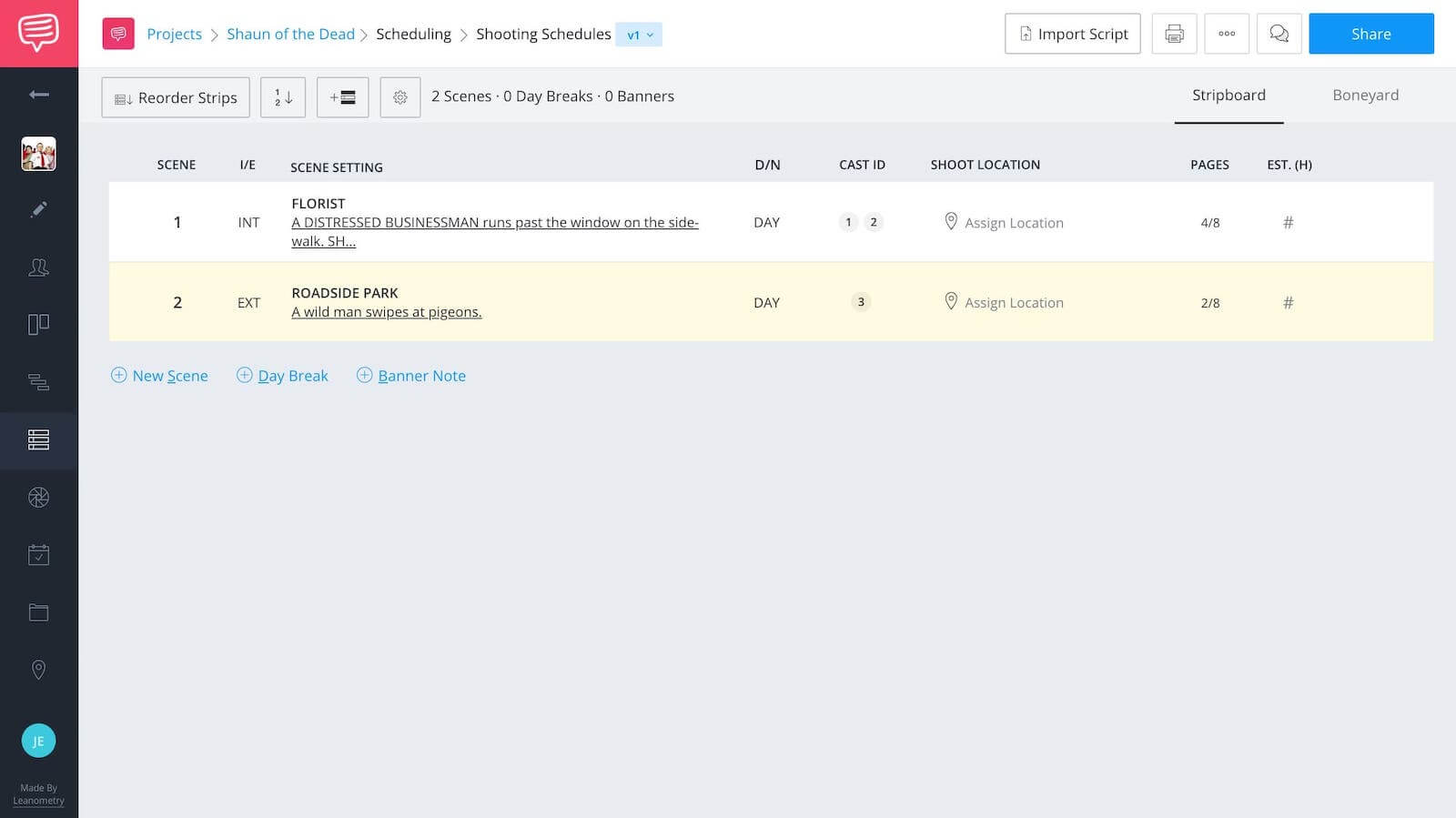
Task: Click the back arrow in the sidebar
Action: click(x=38, y=95)
